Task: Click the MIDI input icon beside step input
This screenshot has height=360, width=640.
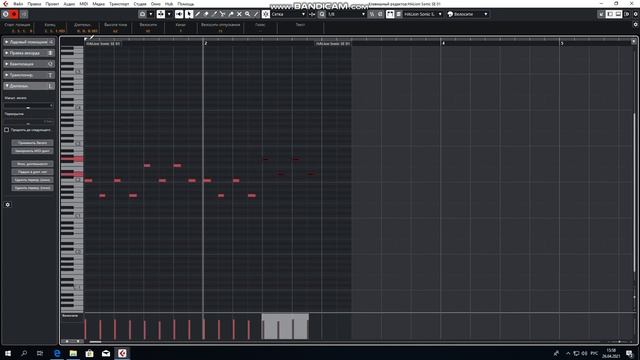Action: pos(380,14)
